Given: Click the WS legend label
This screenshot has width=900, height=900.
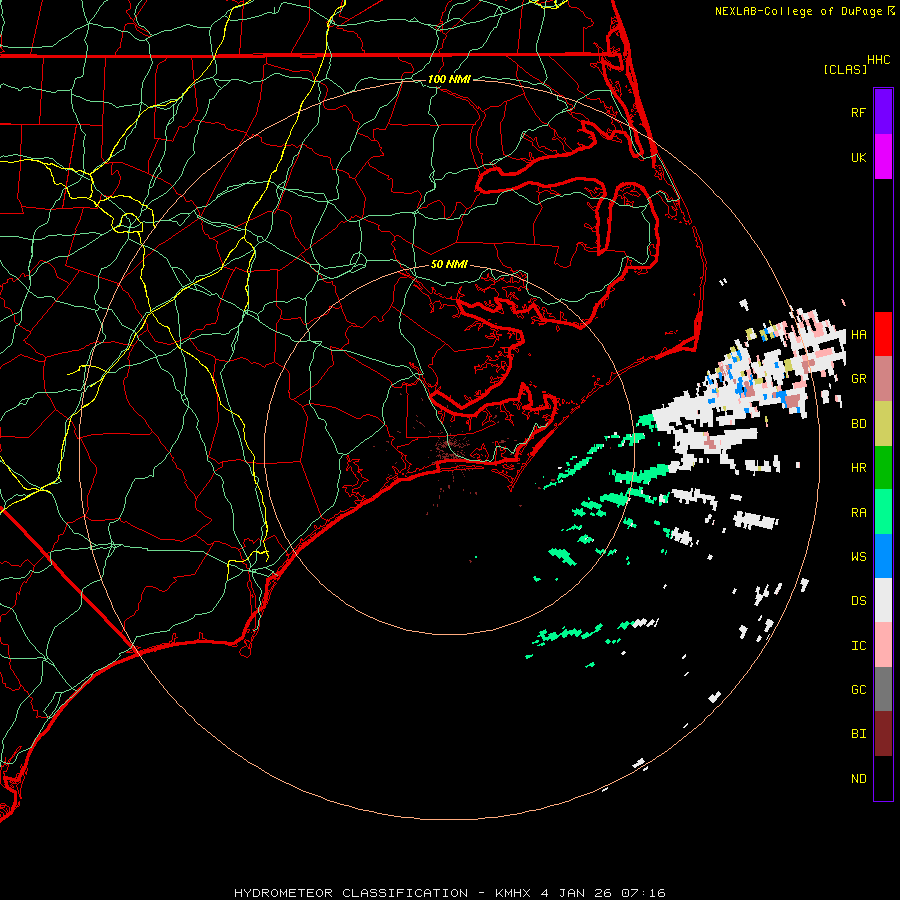Looking at the screenshot, I should click(858, 557).
